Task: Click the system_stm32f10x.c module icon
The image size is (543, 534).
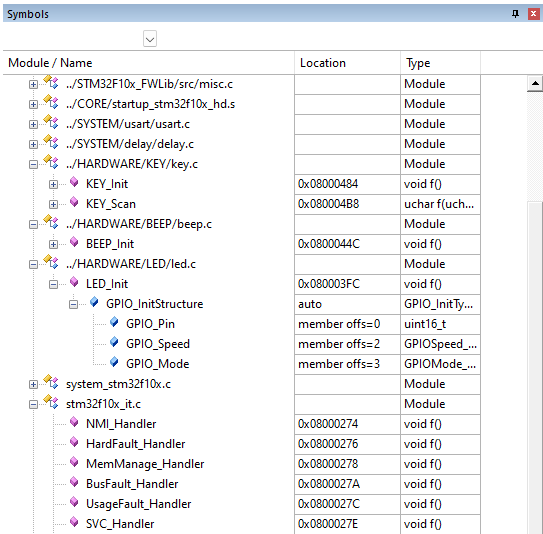Action: click(x=51, y=382)
